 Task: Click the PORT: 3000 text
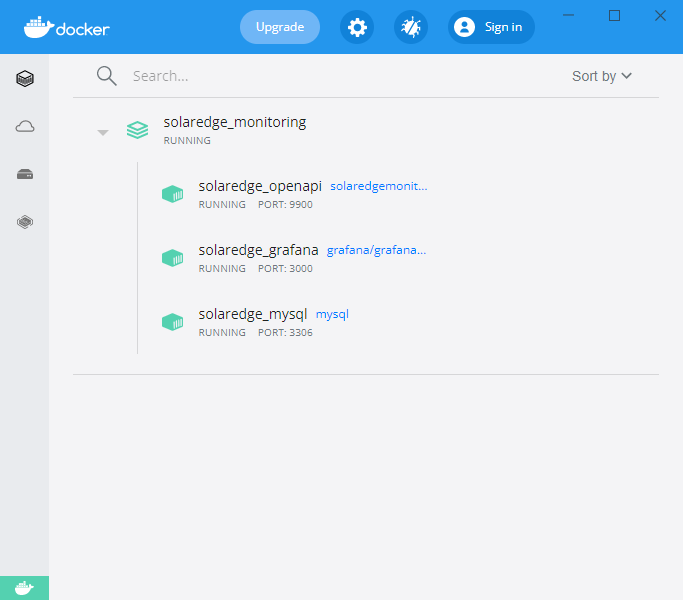tap(285, 269)
